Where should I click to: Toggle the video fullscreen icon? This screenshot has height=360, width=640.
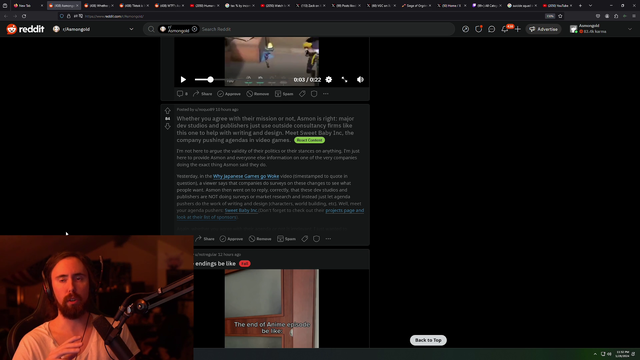[344, 80]
